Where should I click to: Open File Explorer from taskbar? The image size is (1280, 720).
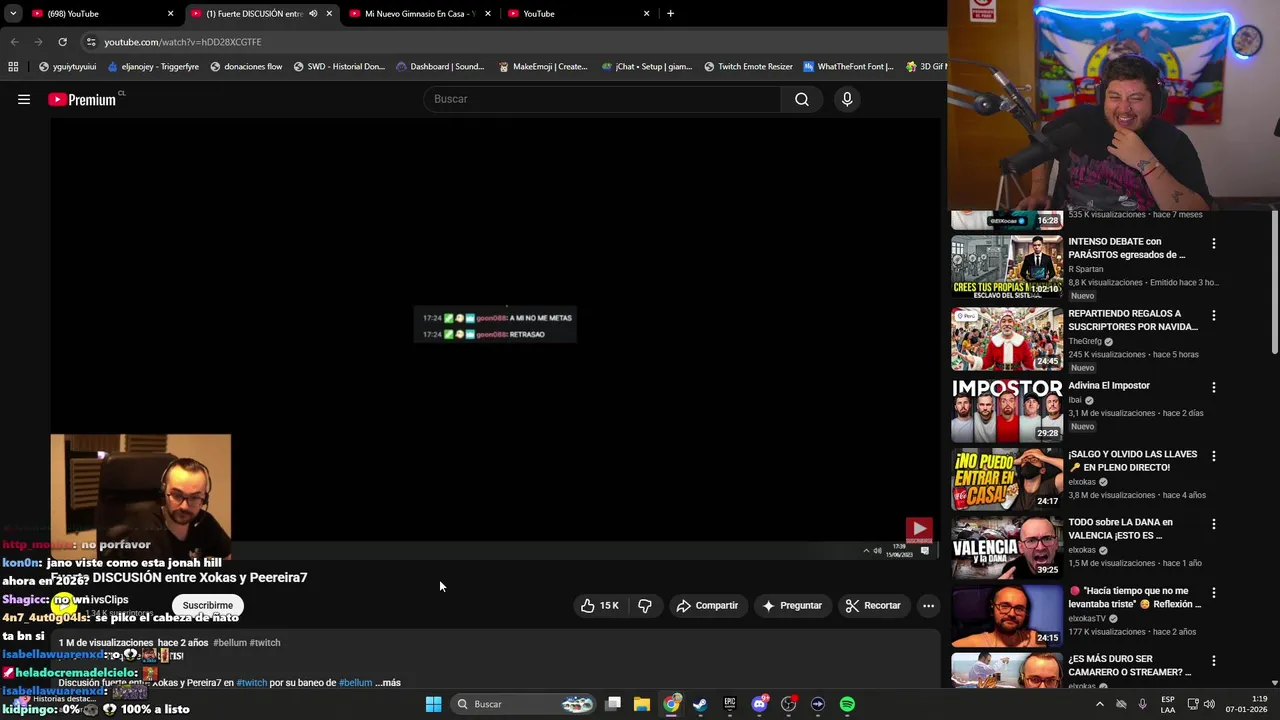coord(642,704)
